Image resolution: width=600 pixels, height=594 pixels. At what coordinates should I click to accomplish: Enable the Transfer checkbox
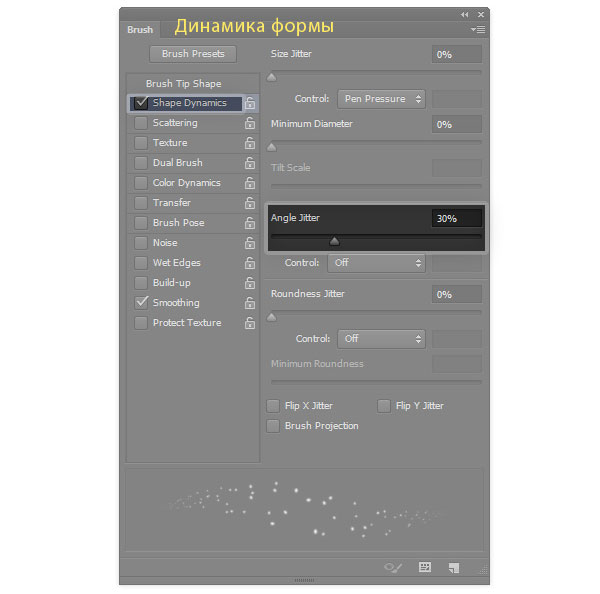pos(141,202)
